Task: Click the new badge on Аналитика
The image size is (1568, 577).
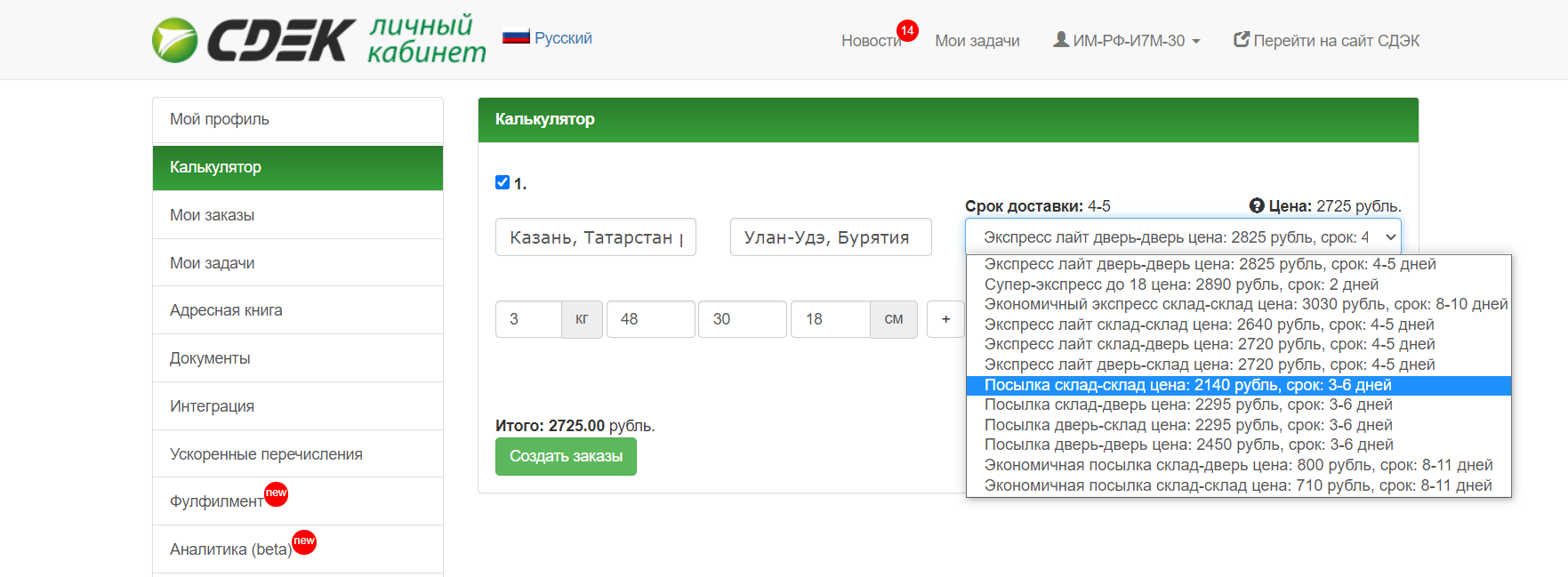Action: tap(304, 541)
